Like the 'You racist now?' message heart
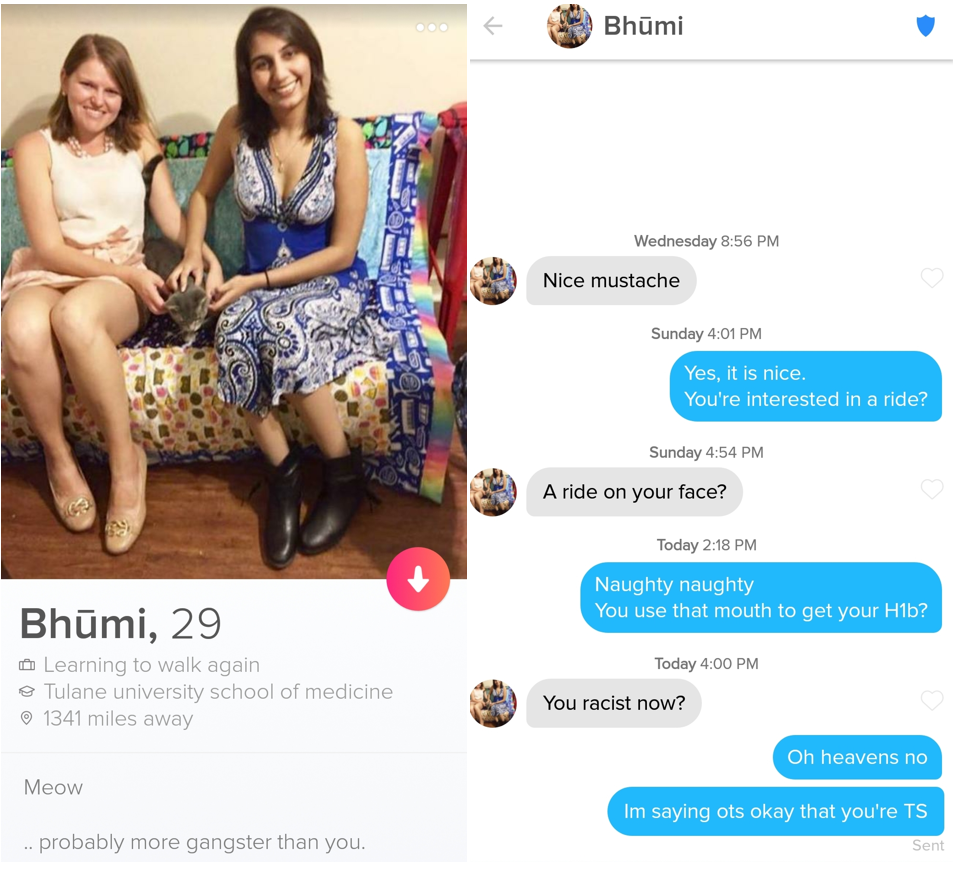The image size is (962, 869). pos(931,700)
